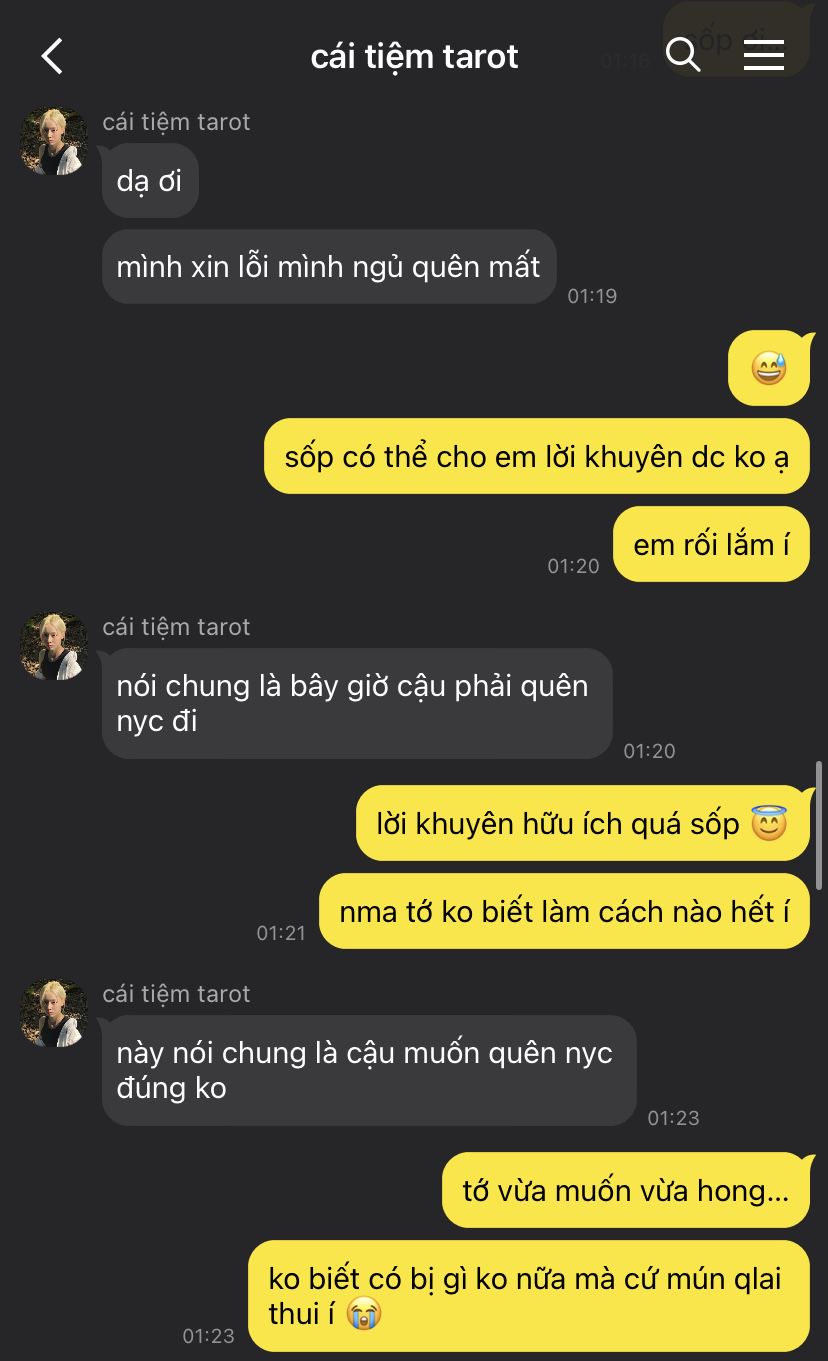Click the chat scrollbar handle

[819, 825]
